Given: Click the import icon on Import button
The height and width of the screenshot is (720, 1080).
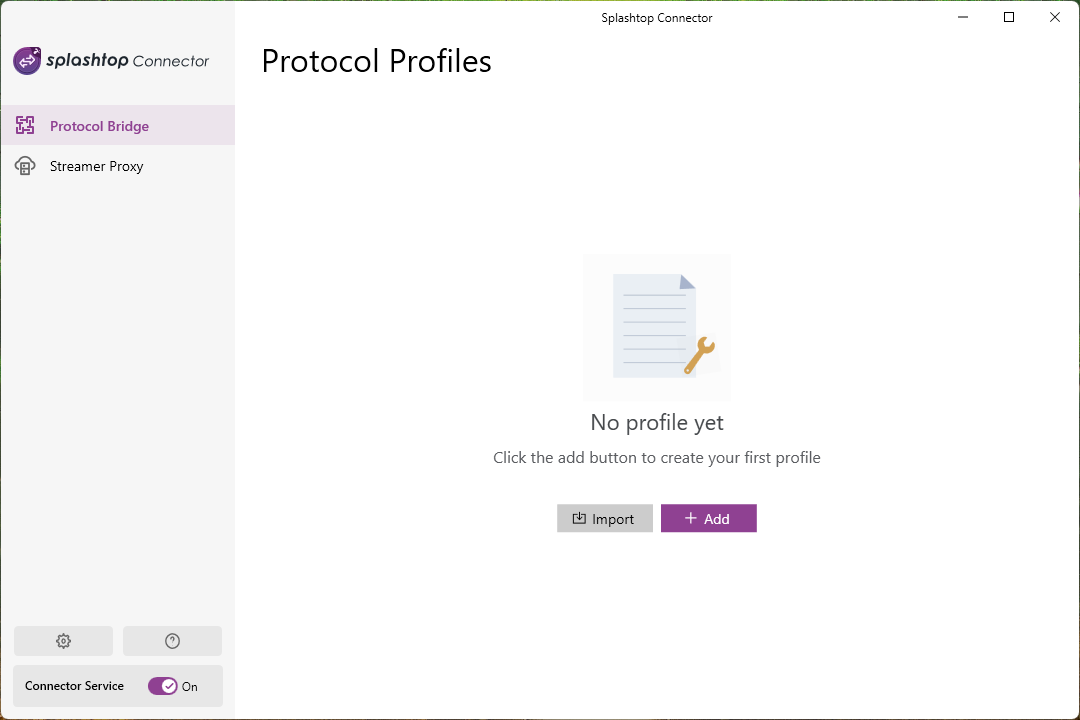Looking at the screenshot, I should (580, 518).
